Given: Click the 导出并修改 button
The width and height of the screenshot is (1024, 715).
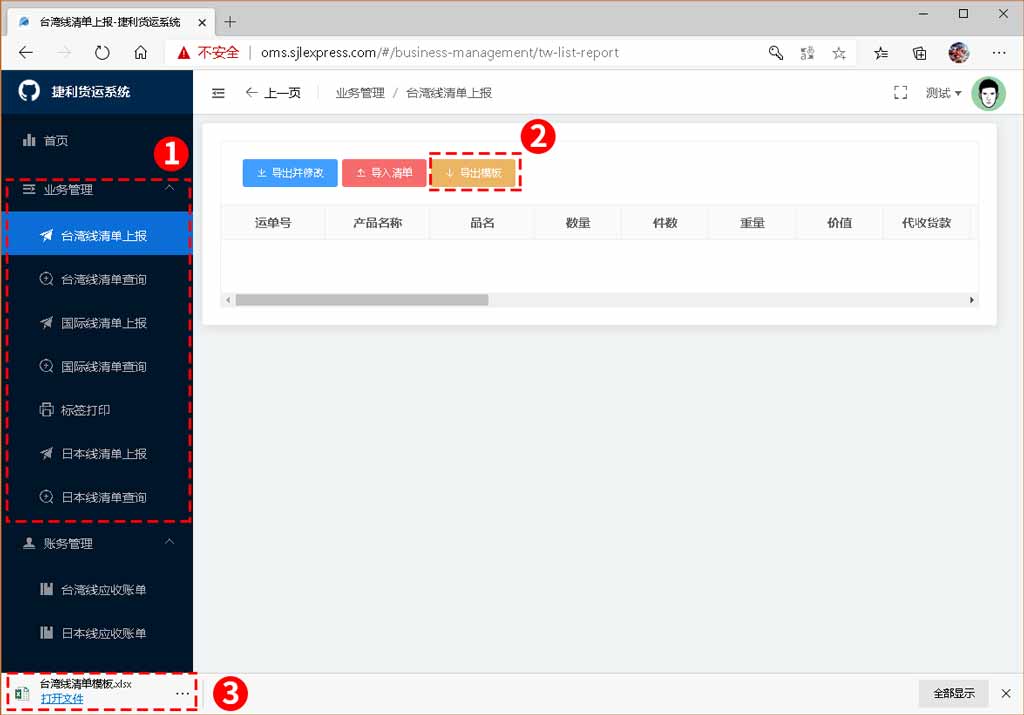Looking at the screenshot, I should (290, 173).
